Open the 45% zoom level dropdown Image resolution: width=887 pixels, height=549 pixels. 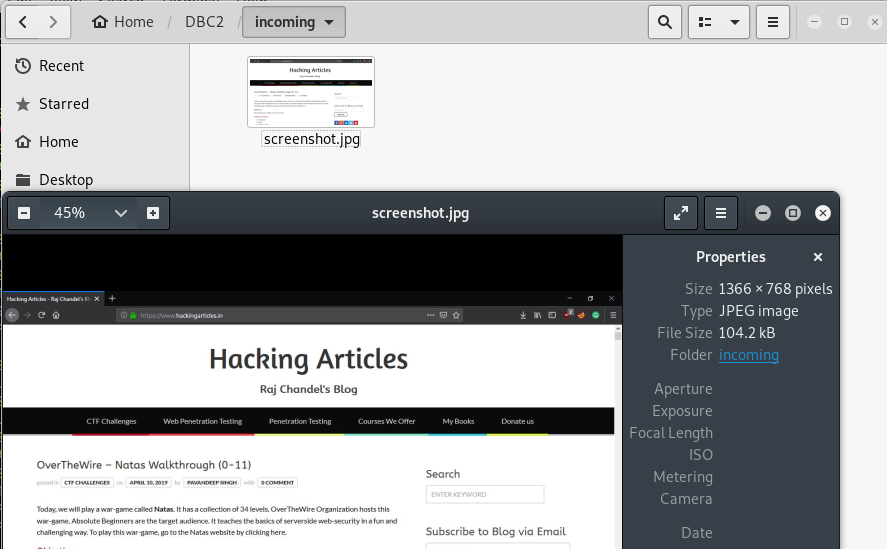(88, 213)
